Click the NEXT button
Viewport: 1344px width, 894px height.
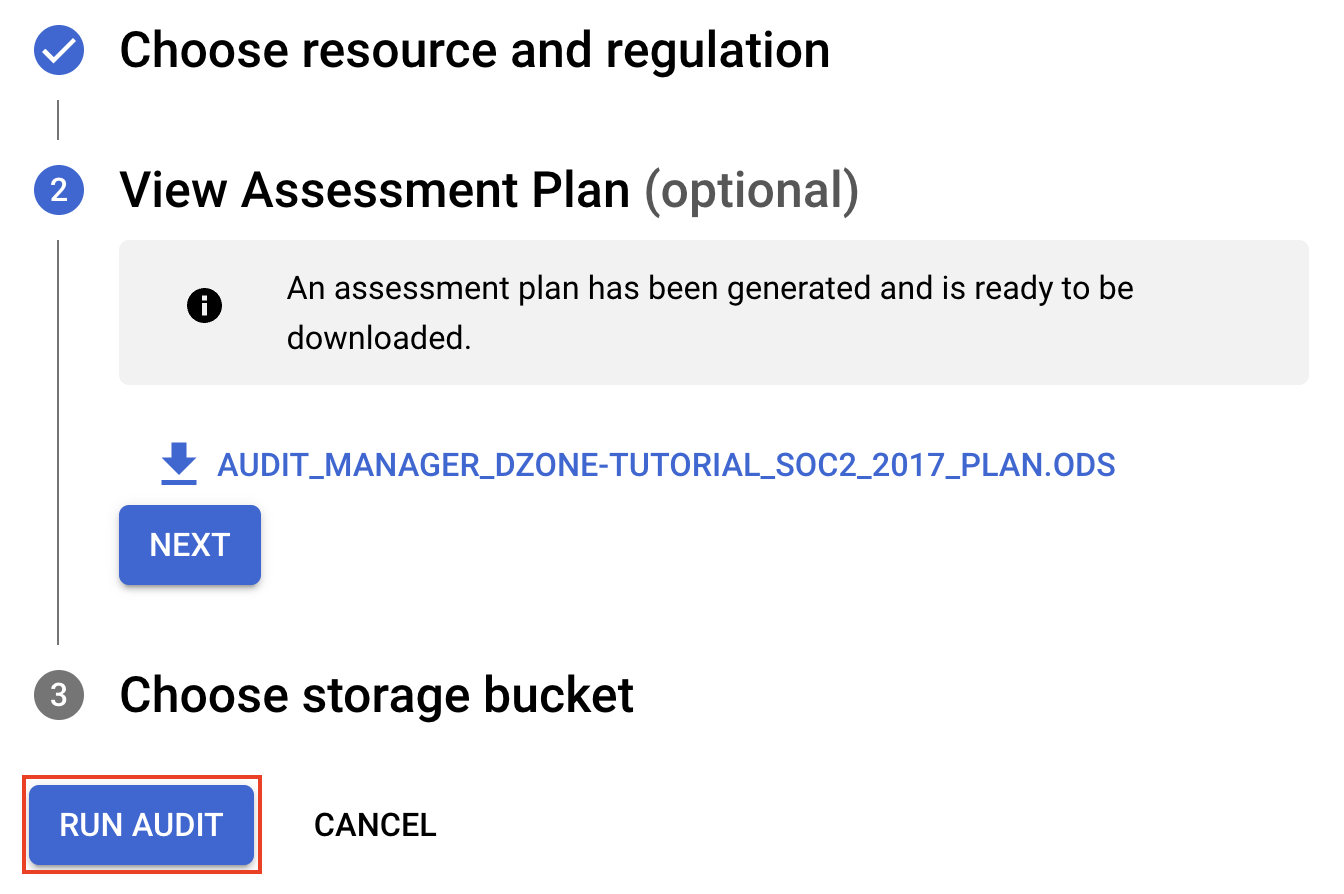tap(189, 545)
